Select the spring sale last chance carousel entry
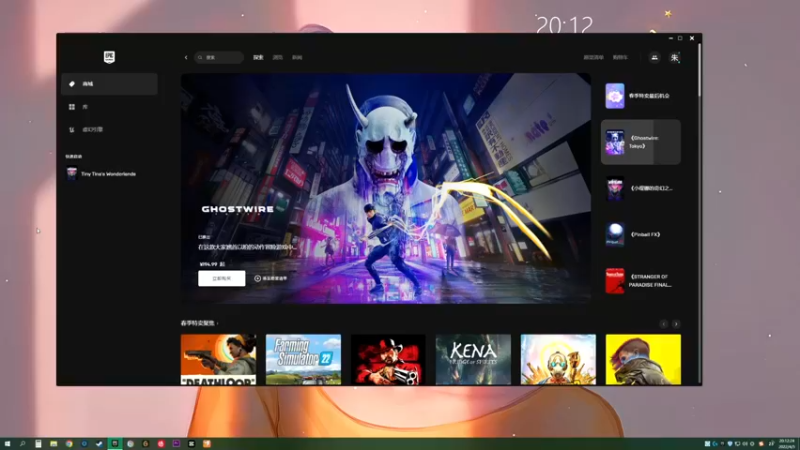Viewport: 800px width, 450px height. [641, 96]
